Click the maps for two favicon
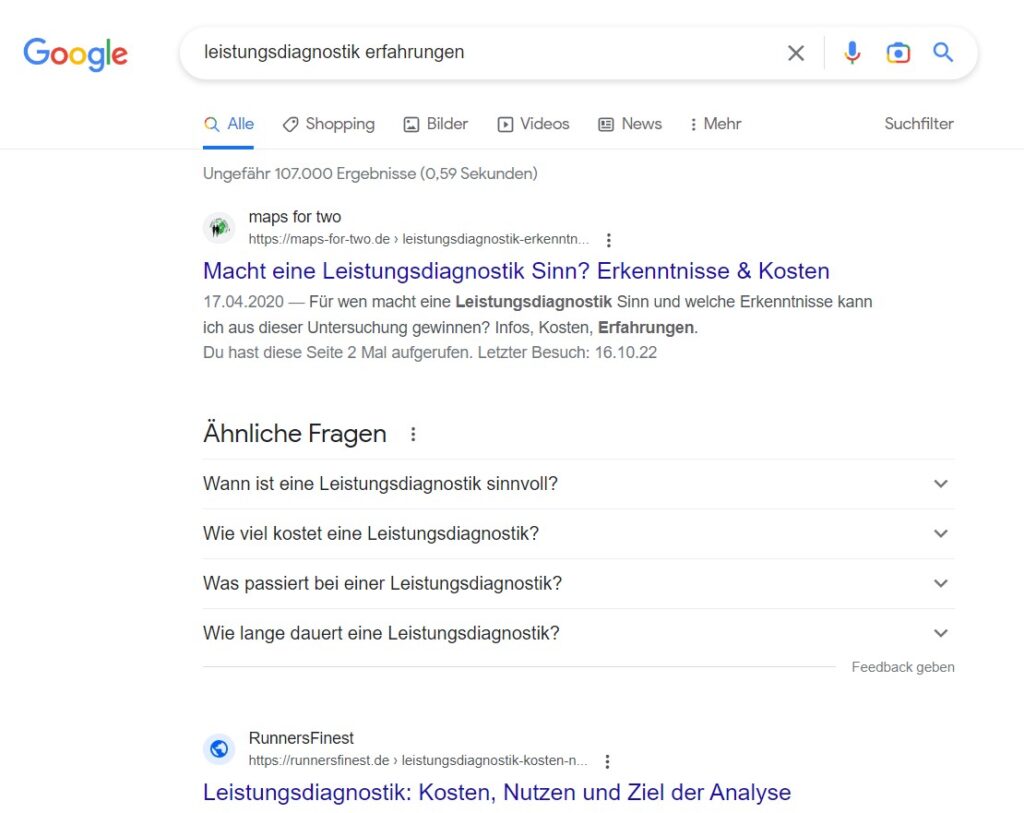Image resolution: width=1024 pixels, height=813 pixels. [219, 228]
